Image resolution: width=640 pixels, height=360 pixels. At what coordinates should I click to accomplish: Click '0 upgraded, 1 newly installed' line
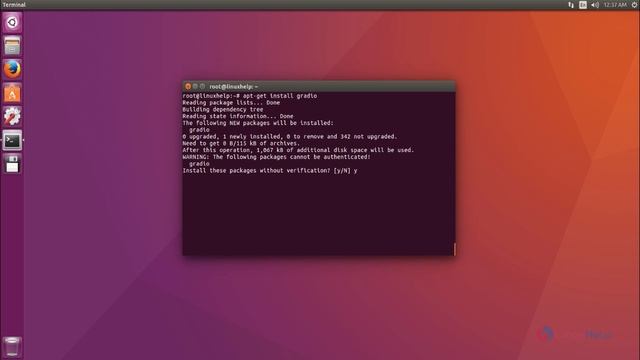click(290, 137)
